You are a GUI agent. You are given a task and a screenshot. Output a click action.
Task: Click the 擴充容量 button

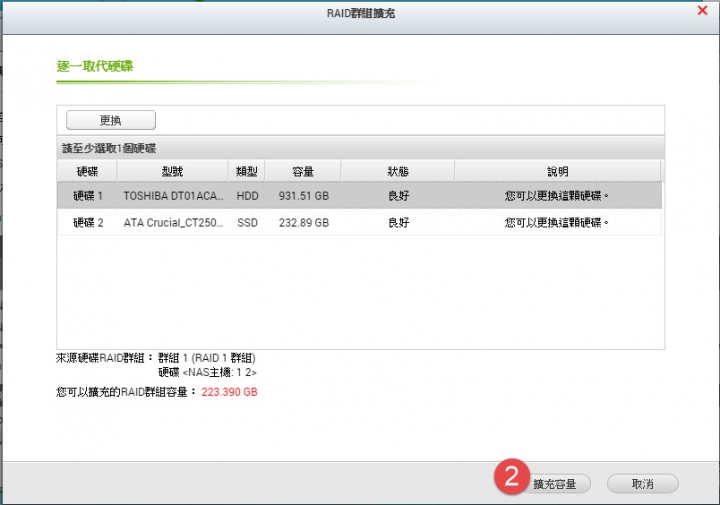click(x=554, y=484)
